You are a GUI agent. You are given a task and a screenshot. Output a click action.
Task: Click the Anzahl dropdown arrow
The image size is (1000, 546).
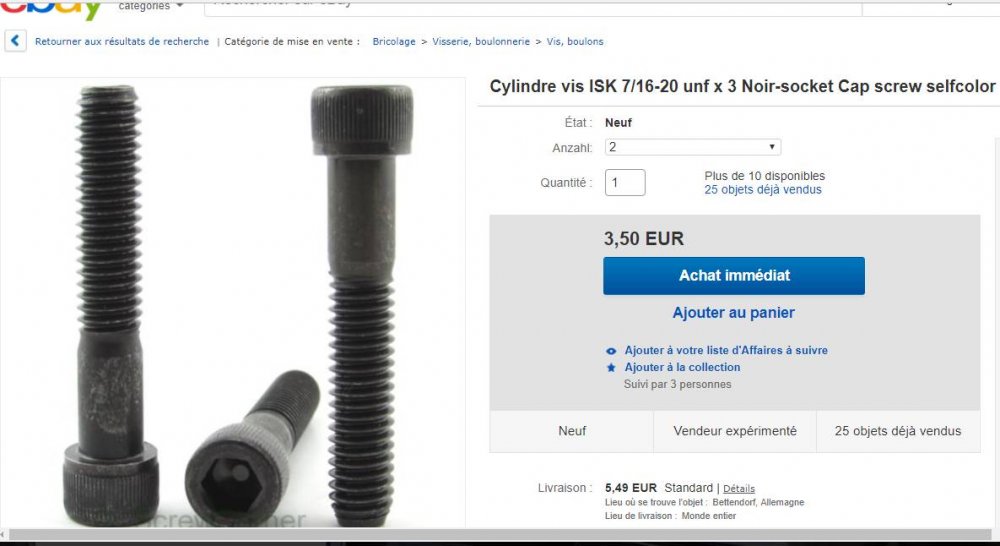(771, 147)
